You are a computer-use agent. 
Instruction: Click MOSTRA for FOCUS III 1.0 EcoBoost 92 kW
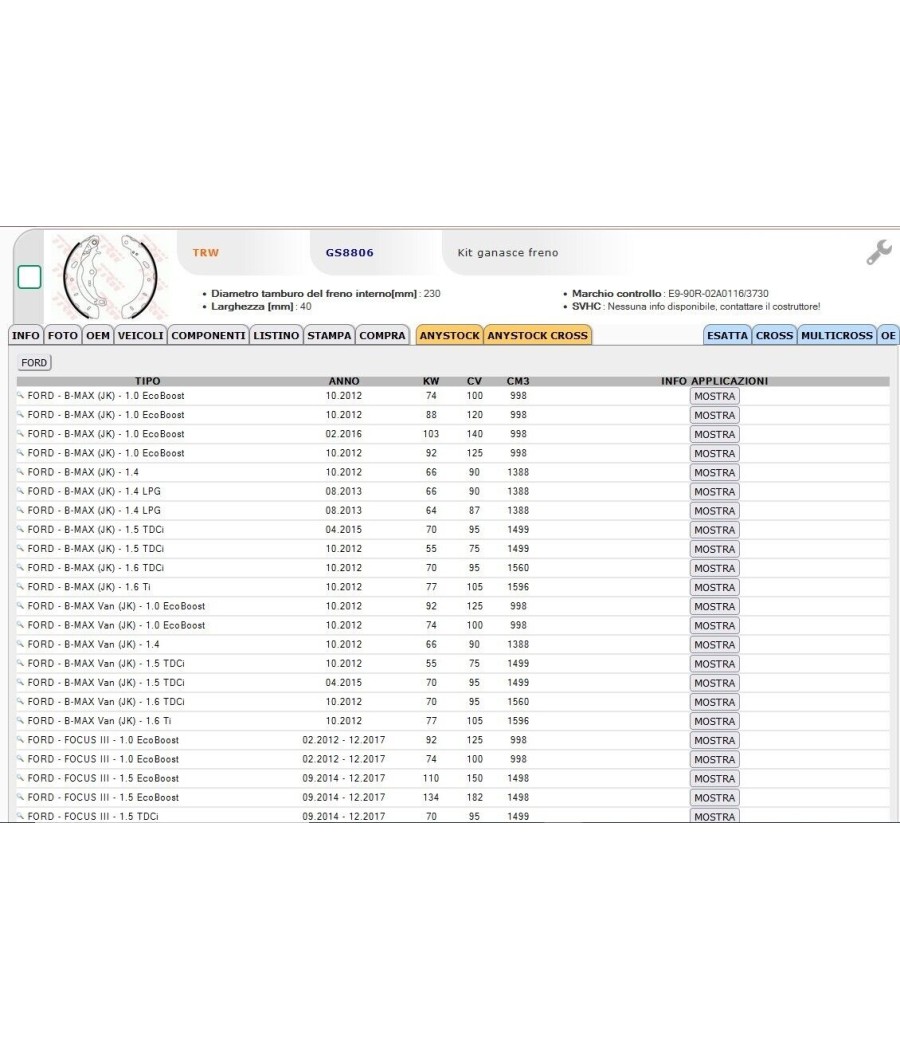pos(715,741)
